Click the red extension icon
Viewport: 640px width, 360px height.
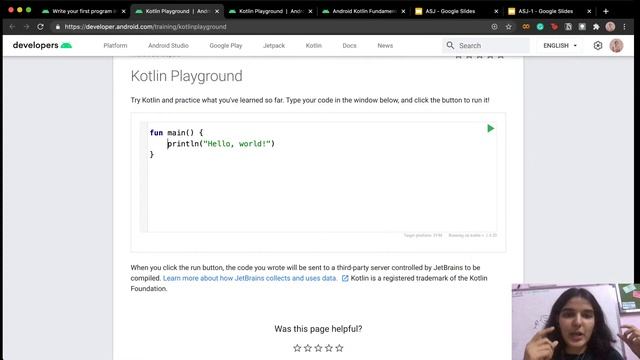554,27
